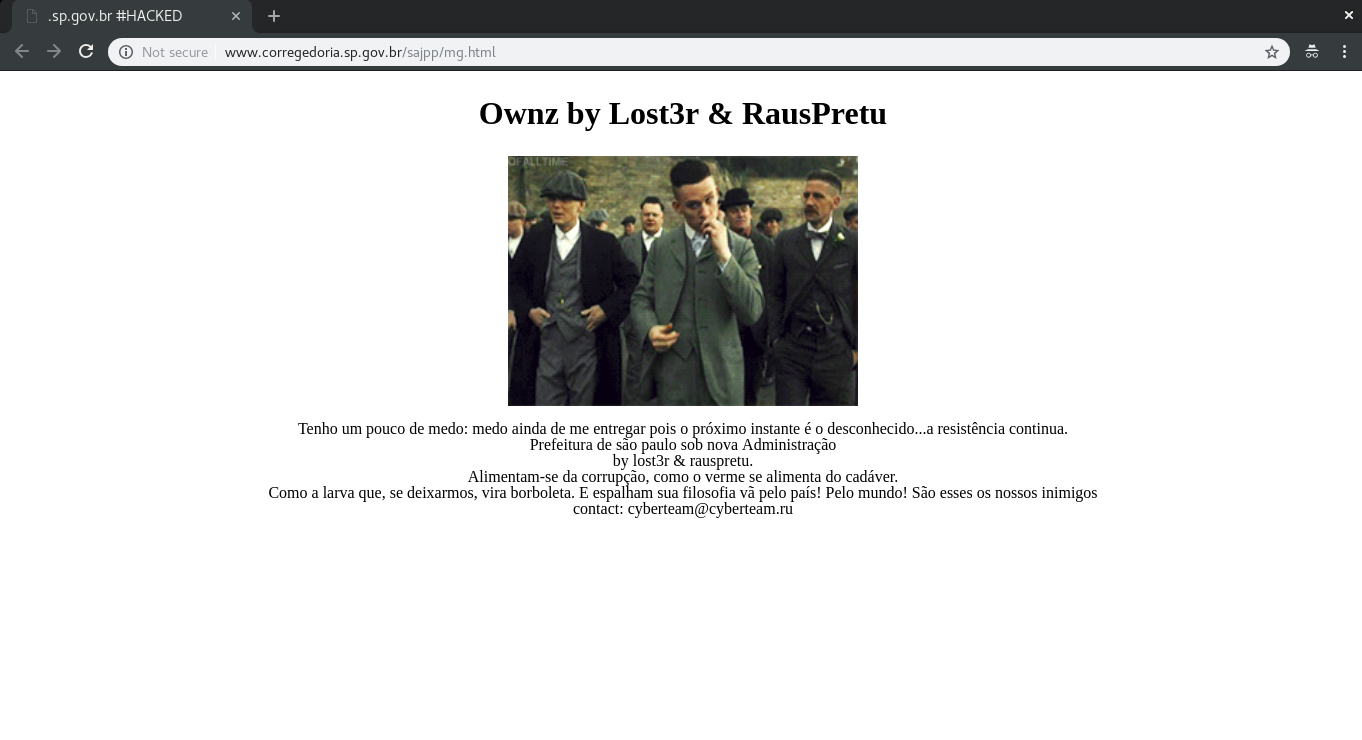Close the .sp.gov.br #HACKED tab

(236, 16)
